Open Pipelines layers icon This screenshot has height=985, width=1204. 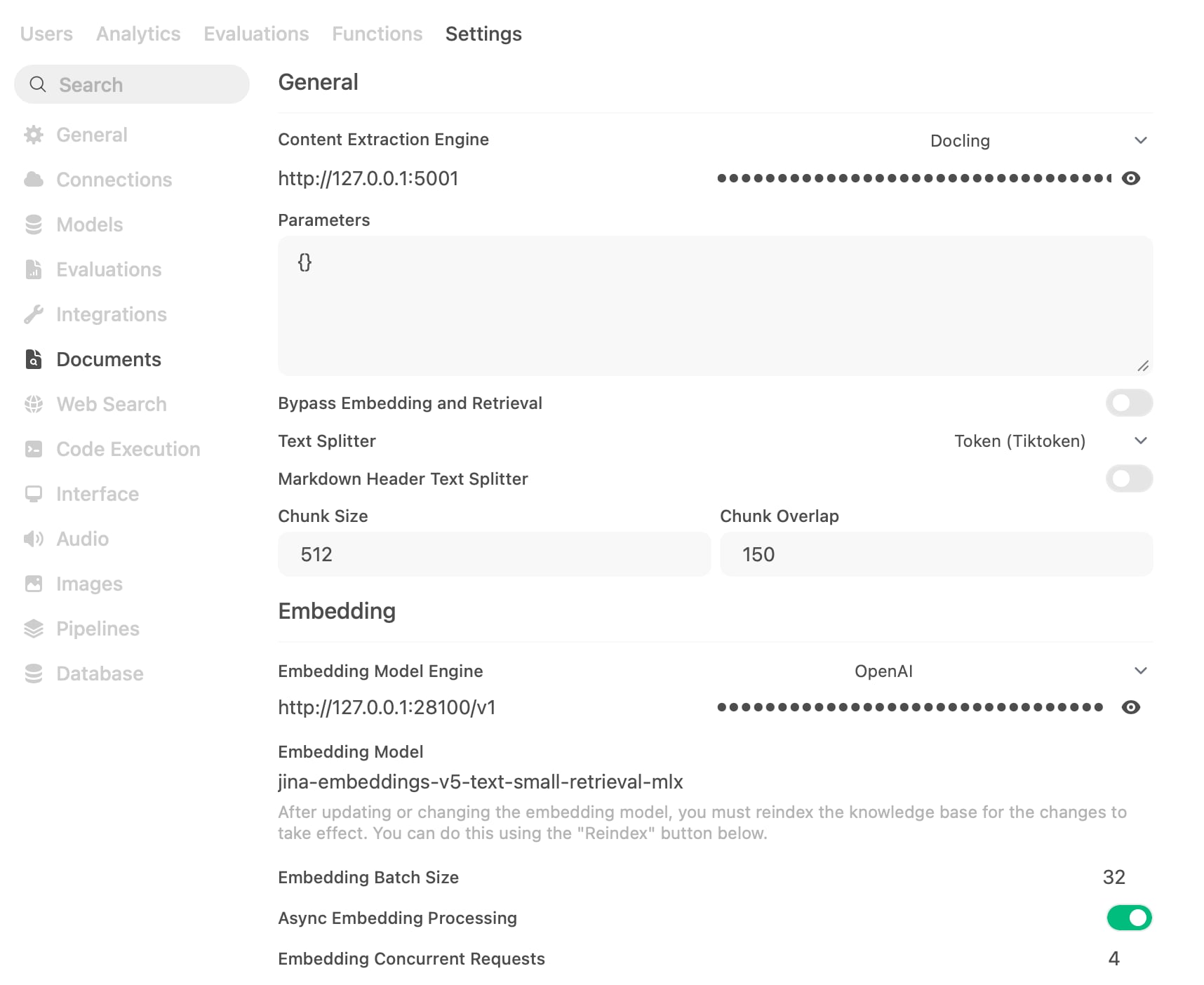pyautogui.click(x=34, y=629)
